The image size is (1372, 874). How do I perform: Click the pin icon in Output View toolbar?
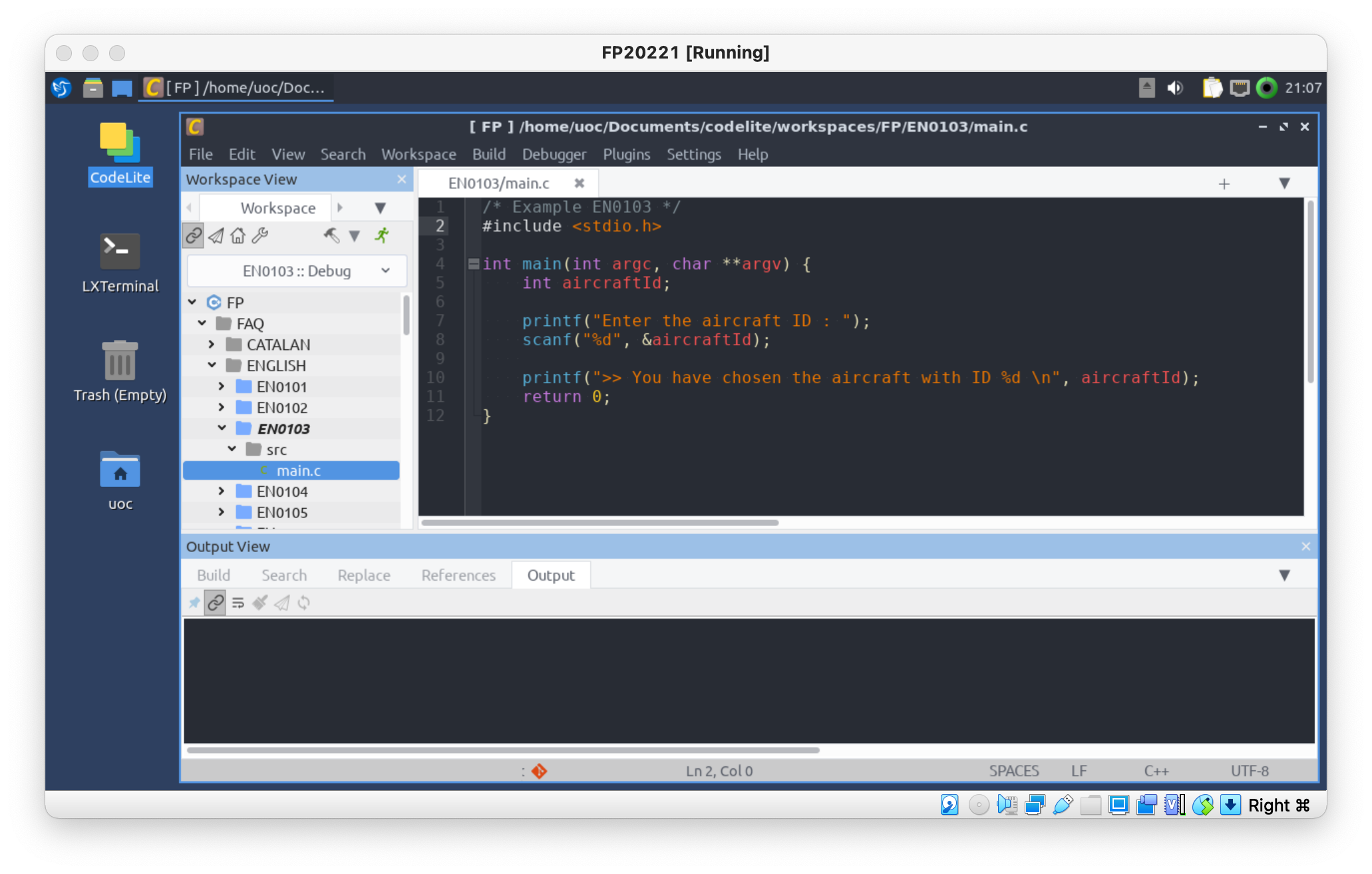(x=194, y=603)
